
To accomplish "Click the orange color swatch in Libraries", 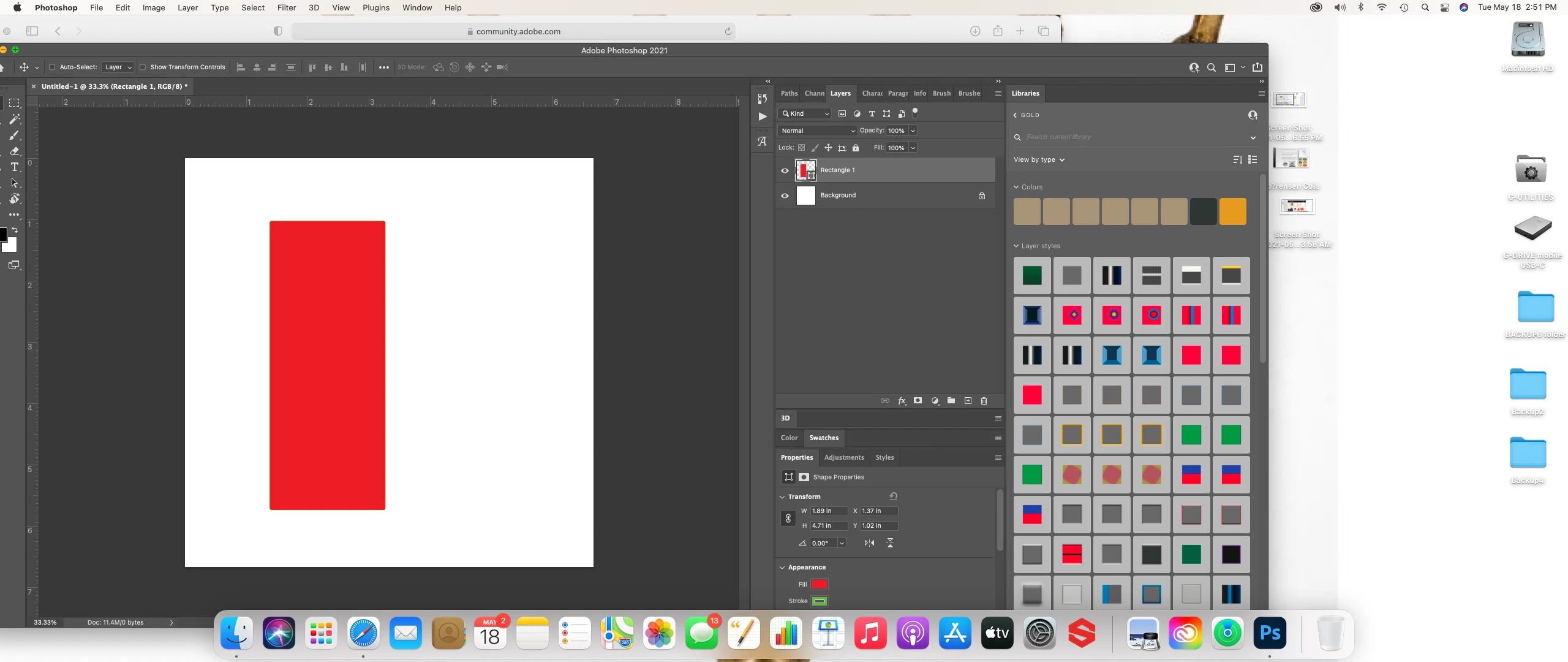I will pyautogui.click(x=1232, y=211).
